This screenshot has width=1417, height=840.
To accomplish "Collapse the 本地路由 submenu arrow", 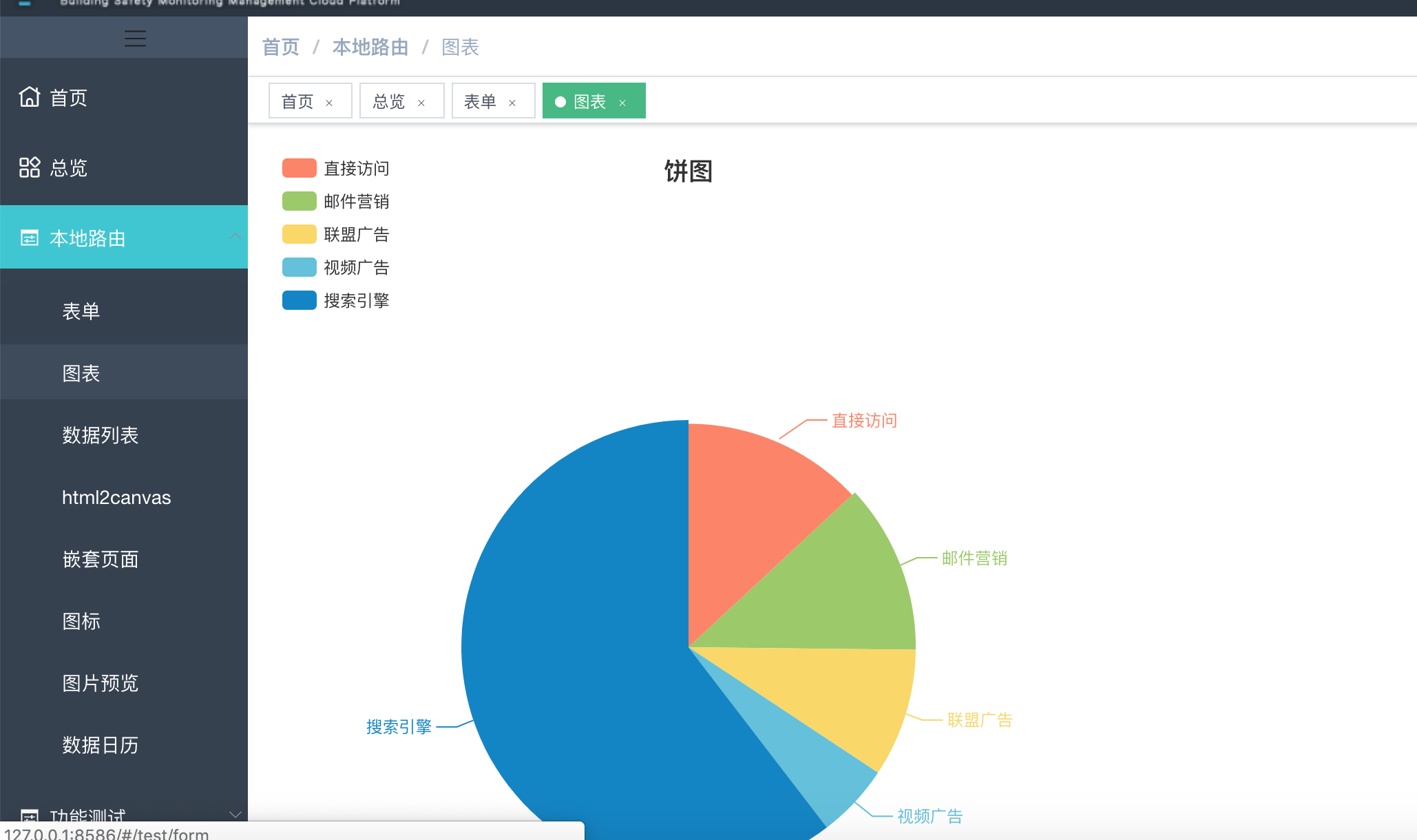I will tap(235, 236).
